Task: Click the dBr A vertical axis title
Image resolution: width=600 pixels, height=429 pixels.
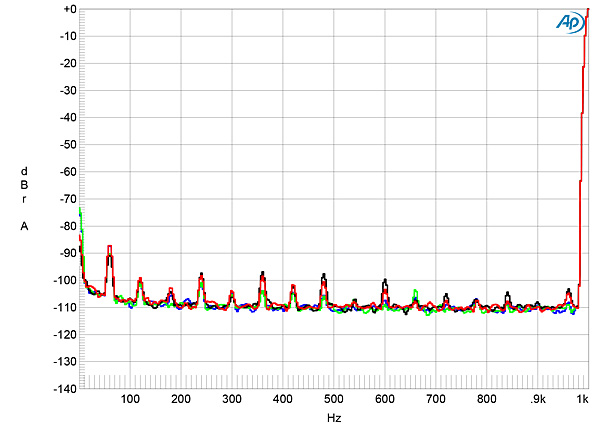Action: point(23,198)
